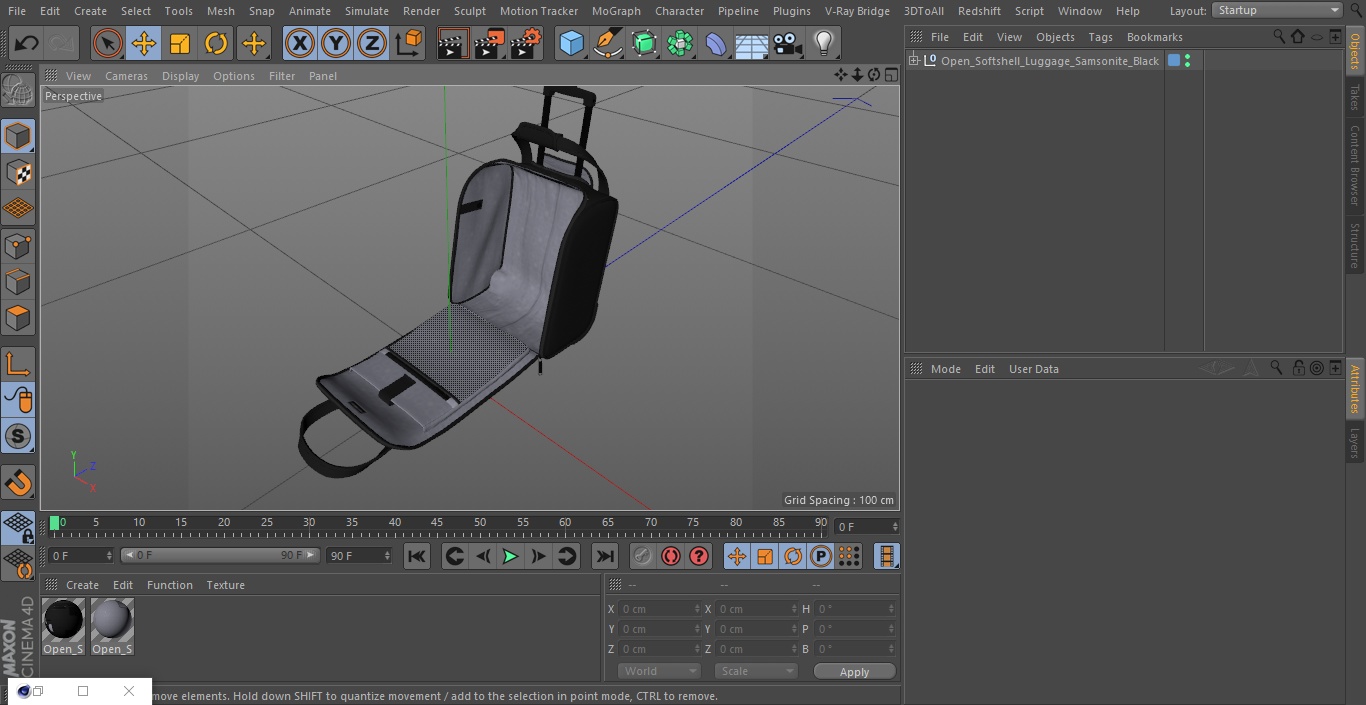1366x705 pixels.
Task: Switch to Texture mode
Action: (19, 172)
